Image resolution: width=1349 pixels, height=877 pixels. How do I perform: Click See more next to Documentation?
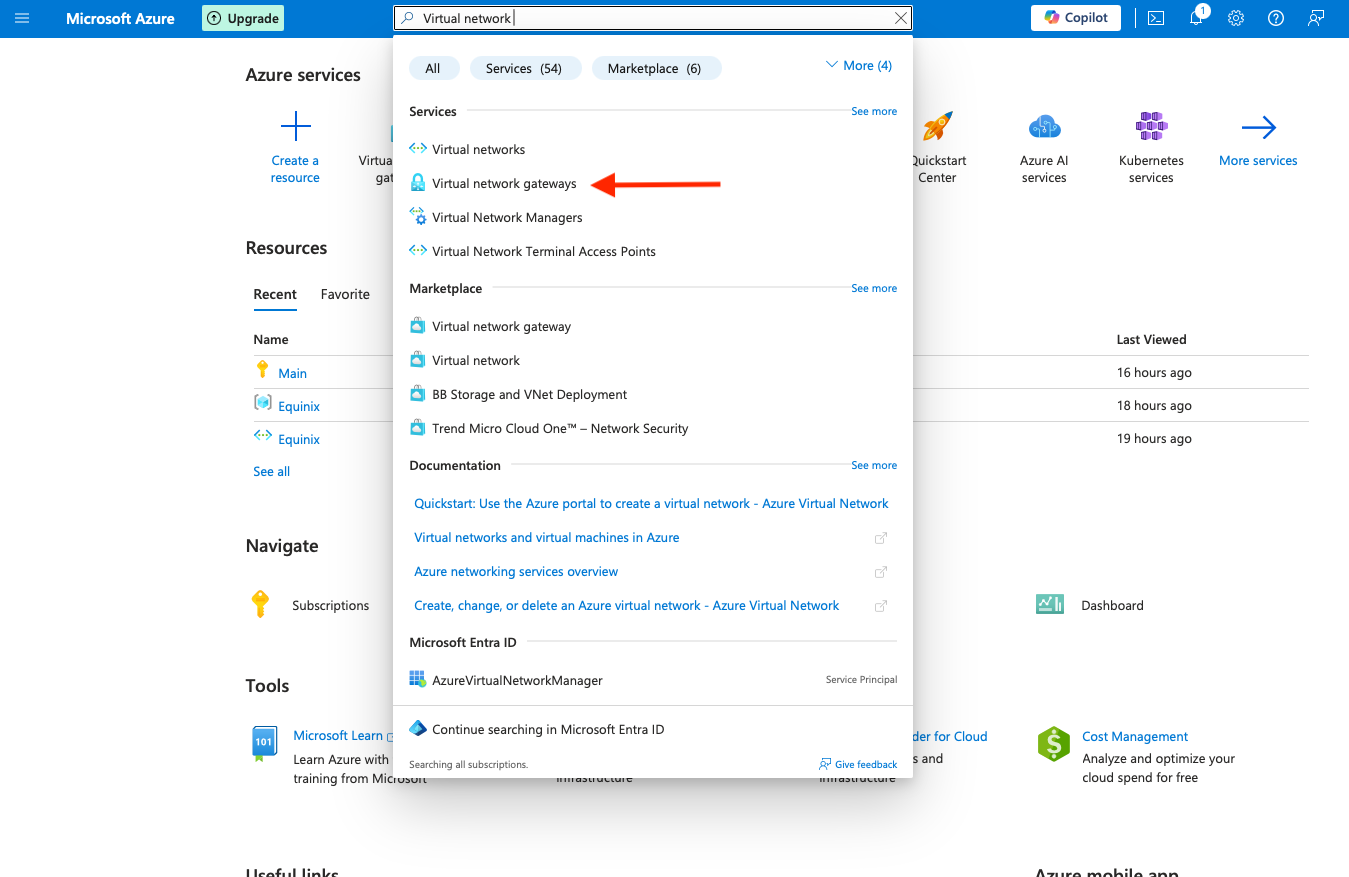tap(874, 465)
